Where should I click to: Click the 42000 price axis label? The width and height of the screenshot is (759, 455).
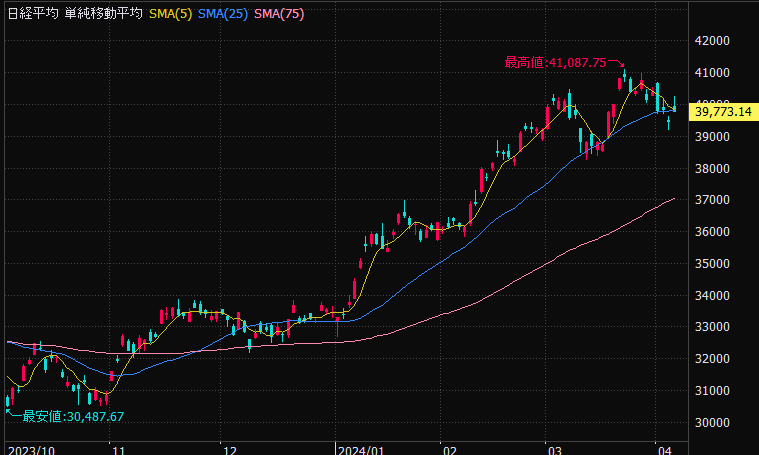[712, 41]
